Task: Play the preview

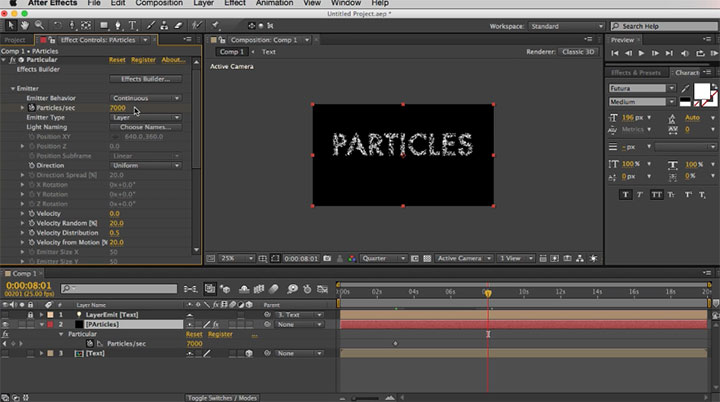Action: 641,53
